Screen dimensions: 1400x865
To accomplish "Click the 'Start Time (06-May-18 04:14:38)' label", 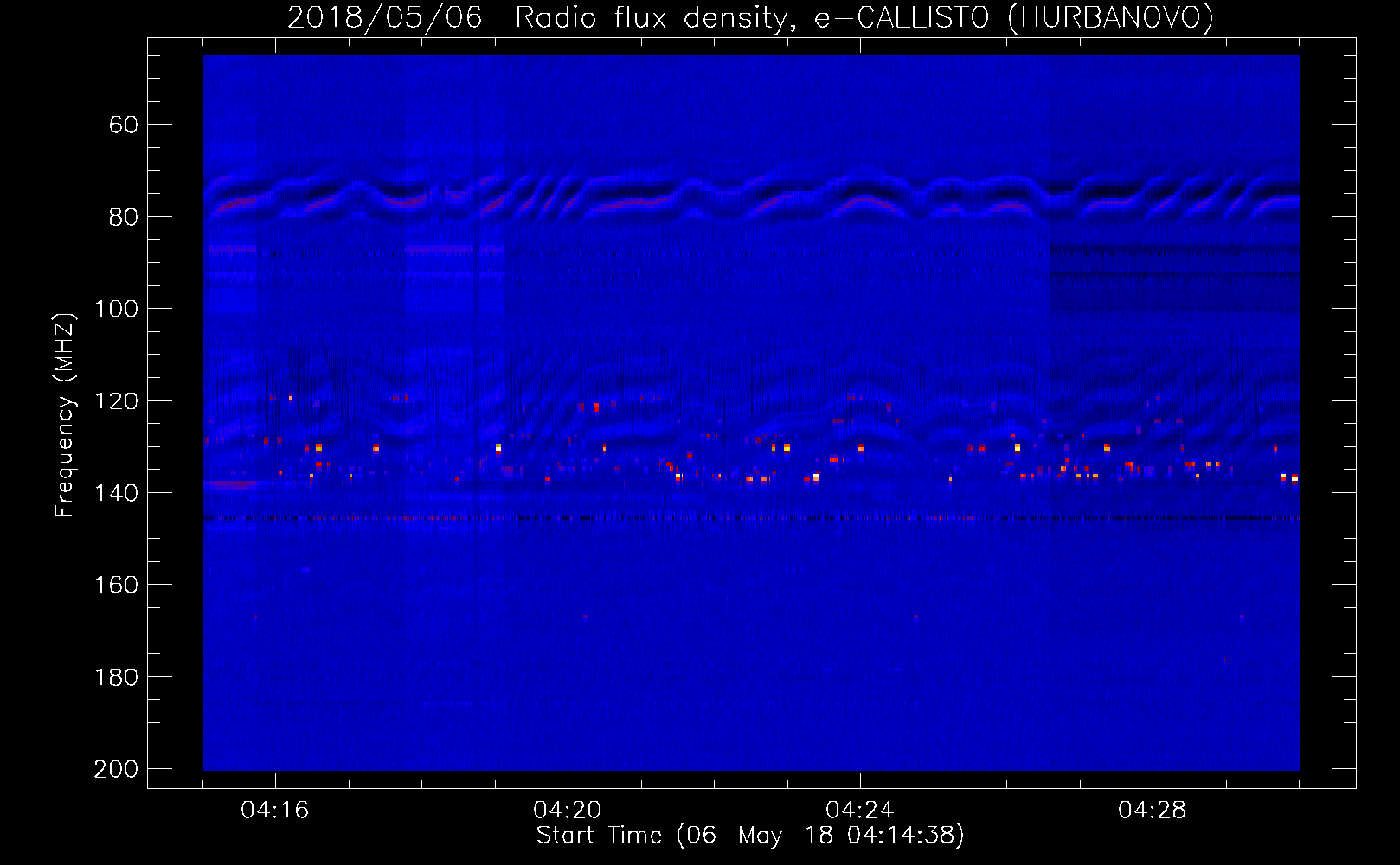I will 750,836.
